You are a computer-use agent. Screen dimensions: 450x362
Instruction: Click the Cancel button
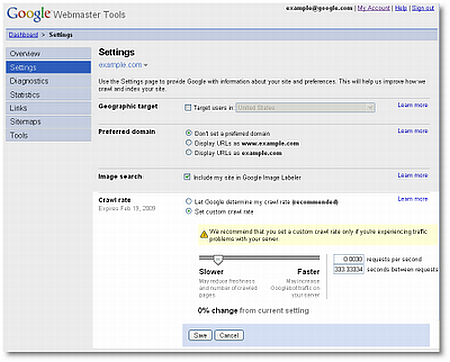pyautogui.click(x=229, y=335)
